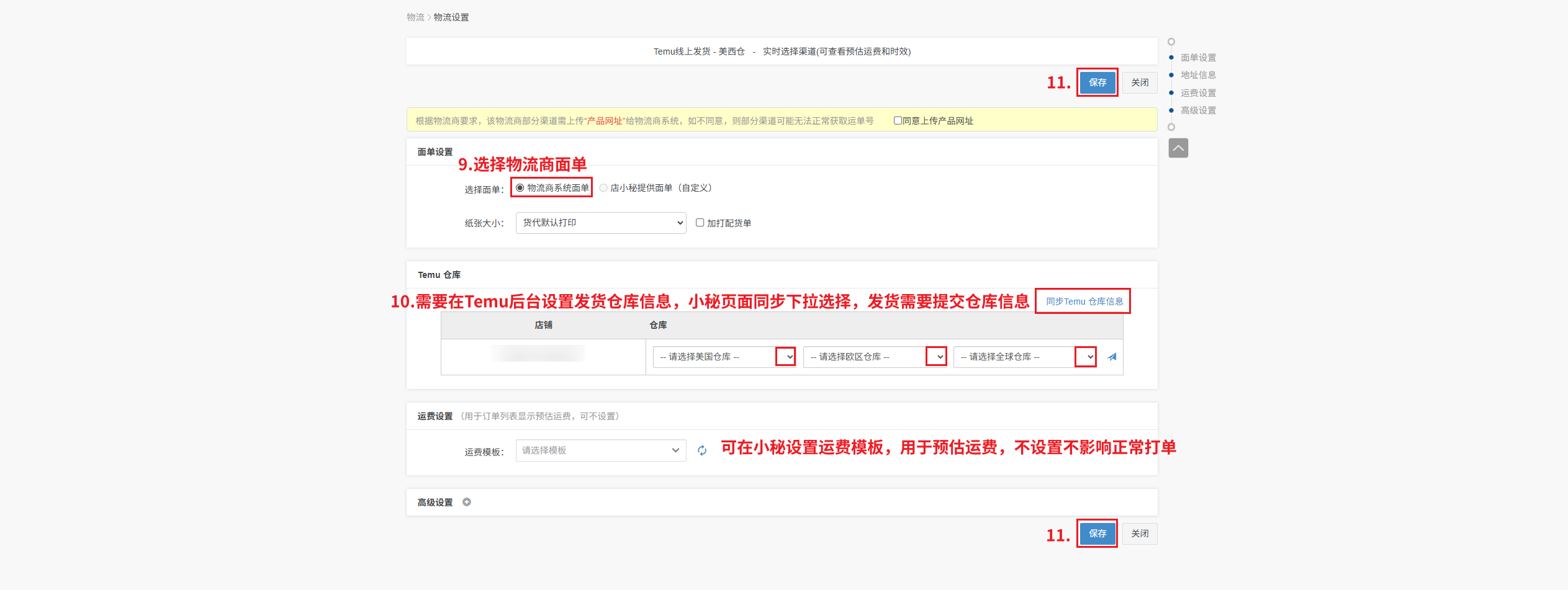Screen dimensions: 1568x590
Task: Open the 运费模板 template dropdown
Action: (x=600, y=450)
